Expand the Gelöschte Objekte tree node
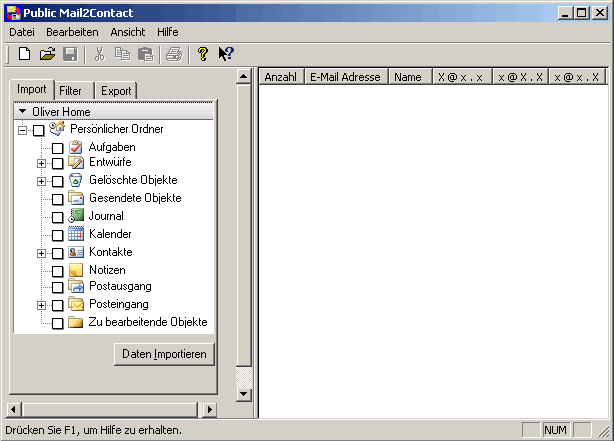Screen dimensions: 614x441 pos(41,181)
